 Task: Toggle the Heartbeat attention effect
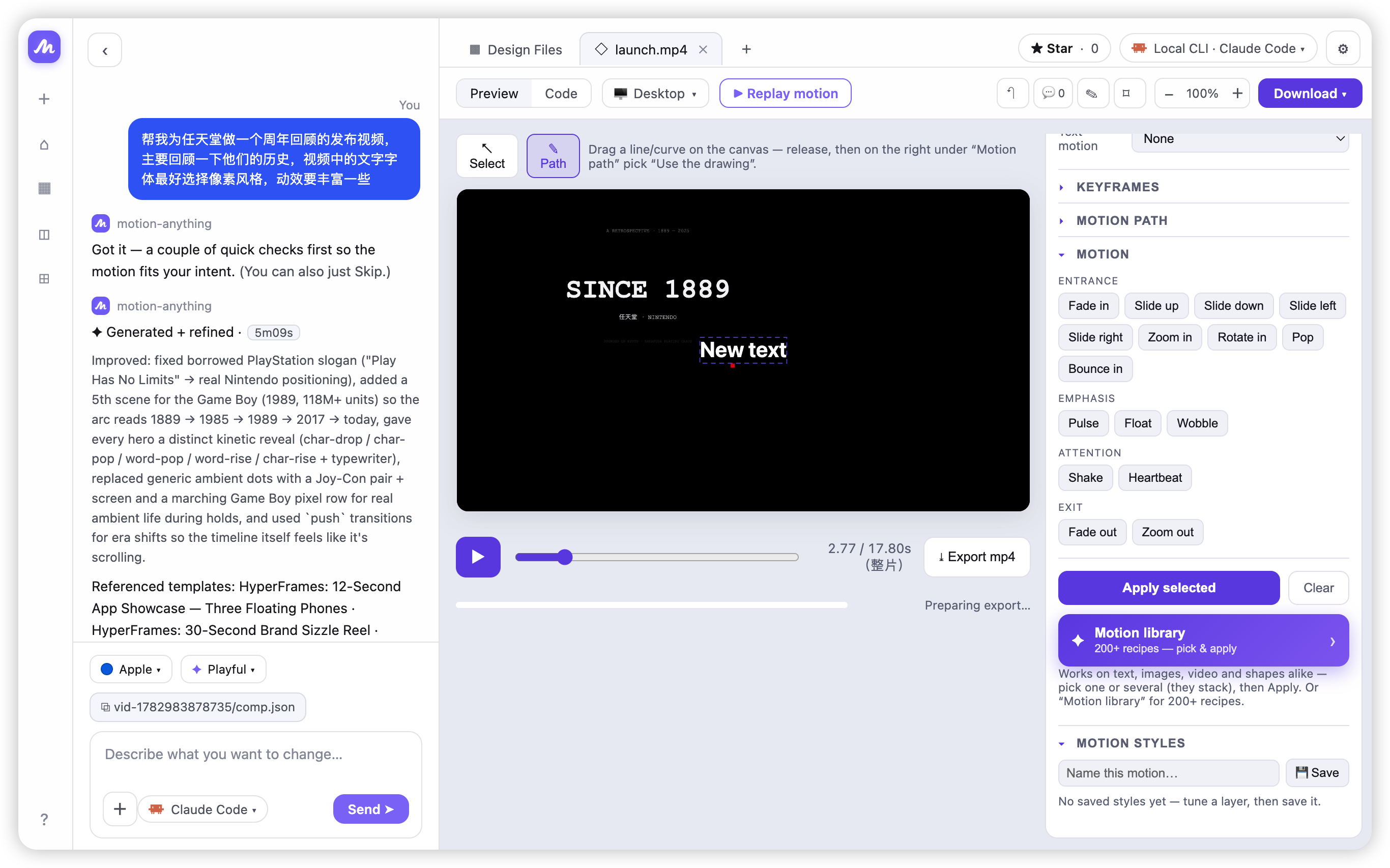pyautogui.click(x=1155, y=478)
